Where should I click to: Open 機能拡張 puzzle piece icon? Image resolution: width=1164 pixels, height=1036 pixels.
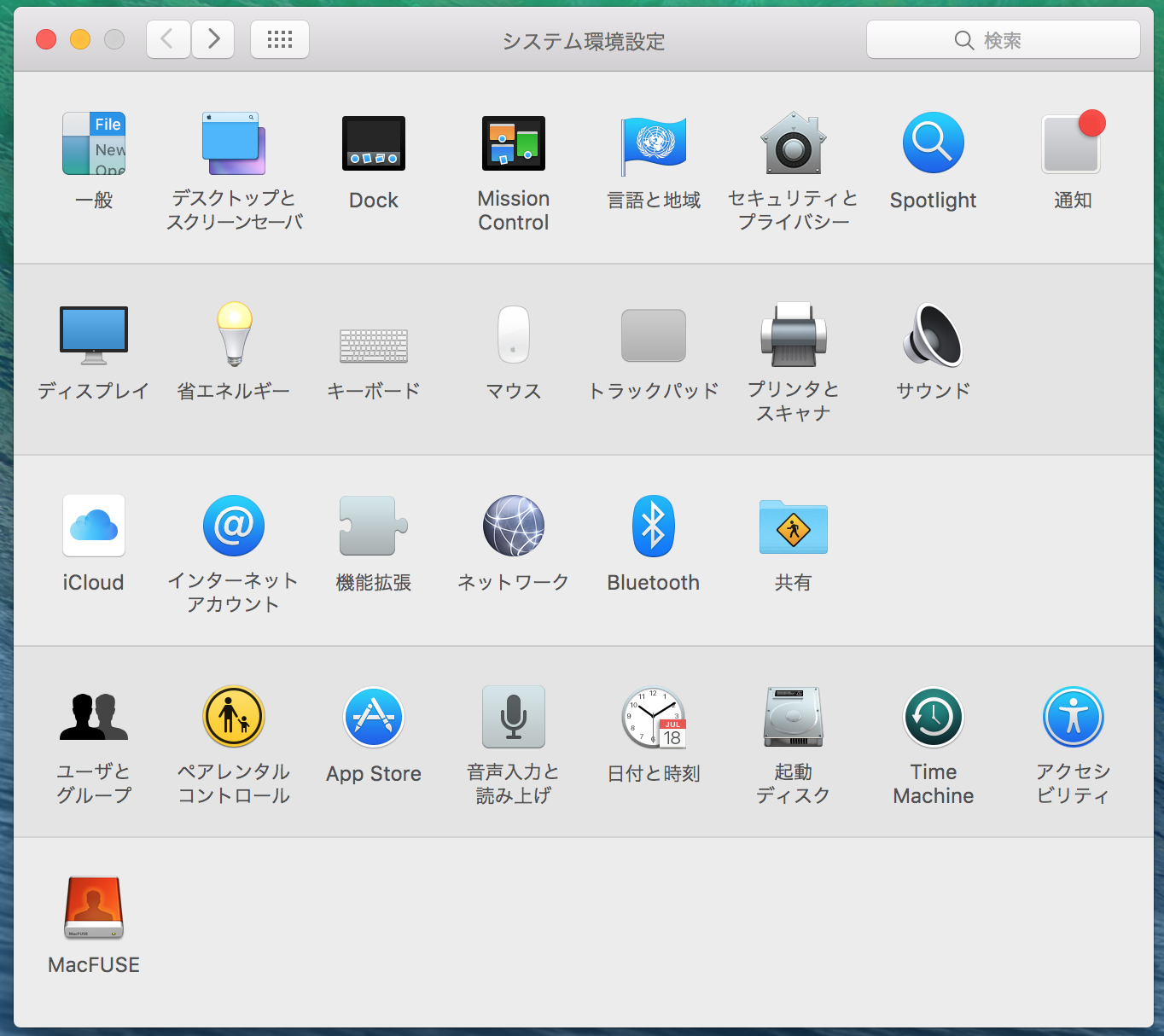click(374, 526)
